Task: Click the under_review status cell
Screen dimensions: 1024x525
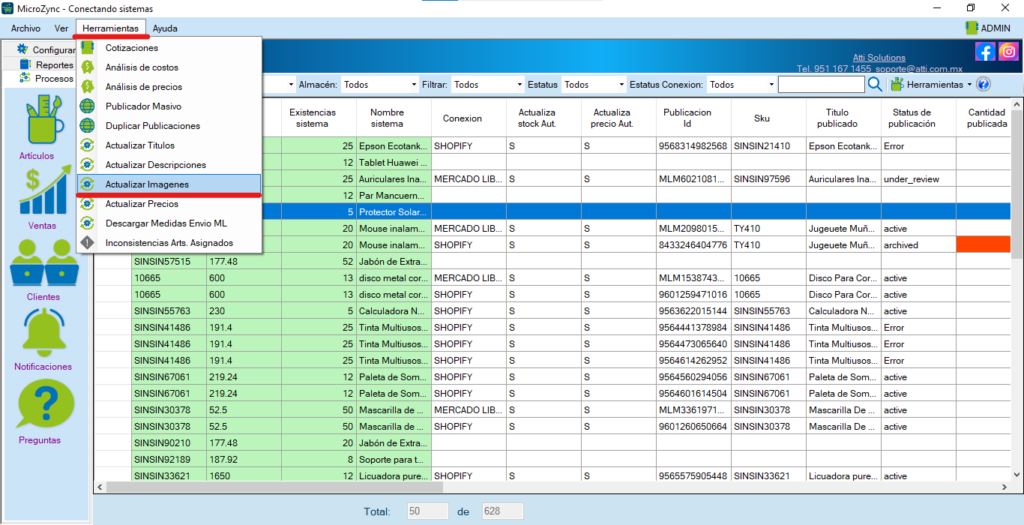Action: (918, 178)
